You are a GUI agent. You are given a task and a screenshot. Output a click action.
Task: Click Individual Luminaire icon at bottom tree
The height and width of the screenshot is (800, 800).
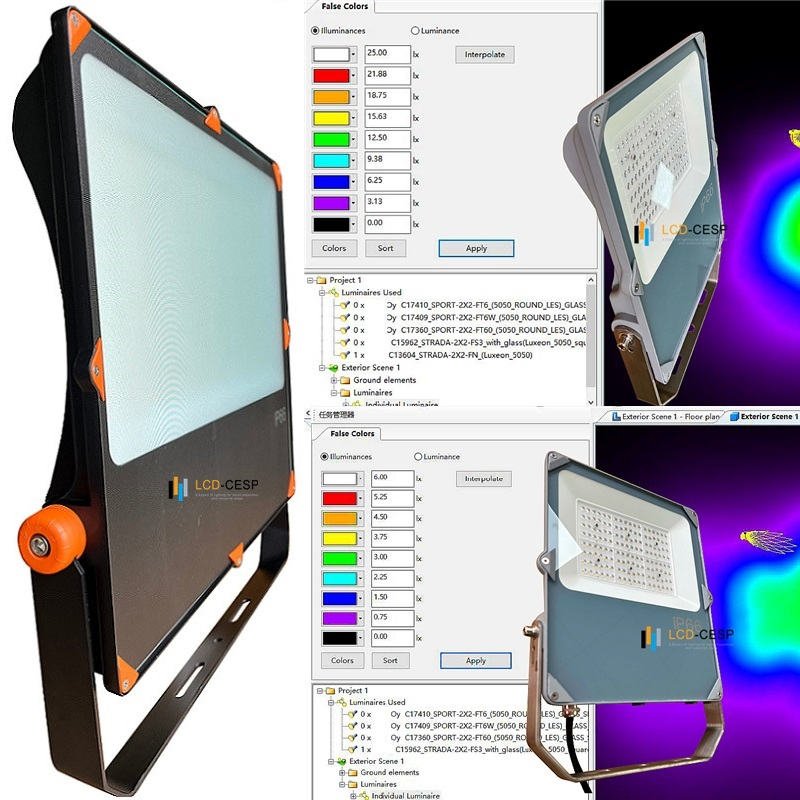pyautogui.click(x=364, y=796)
